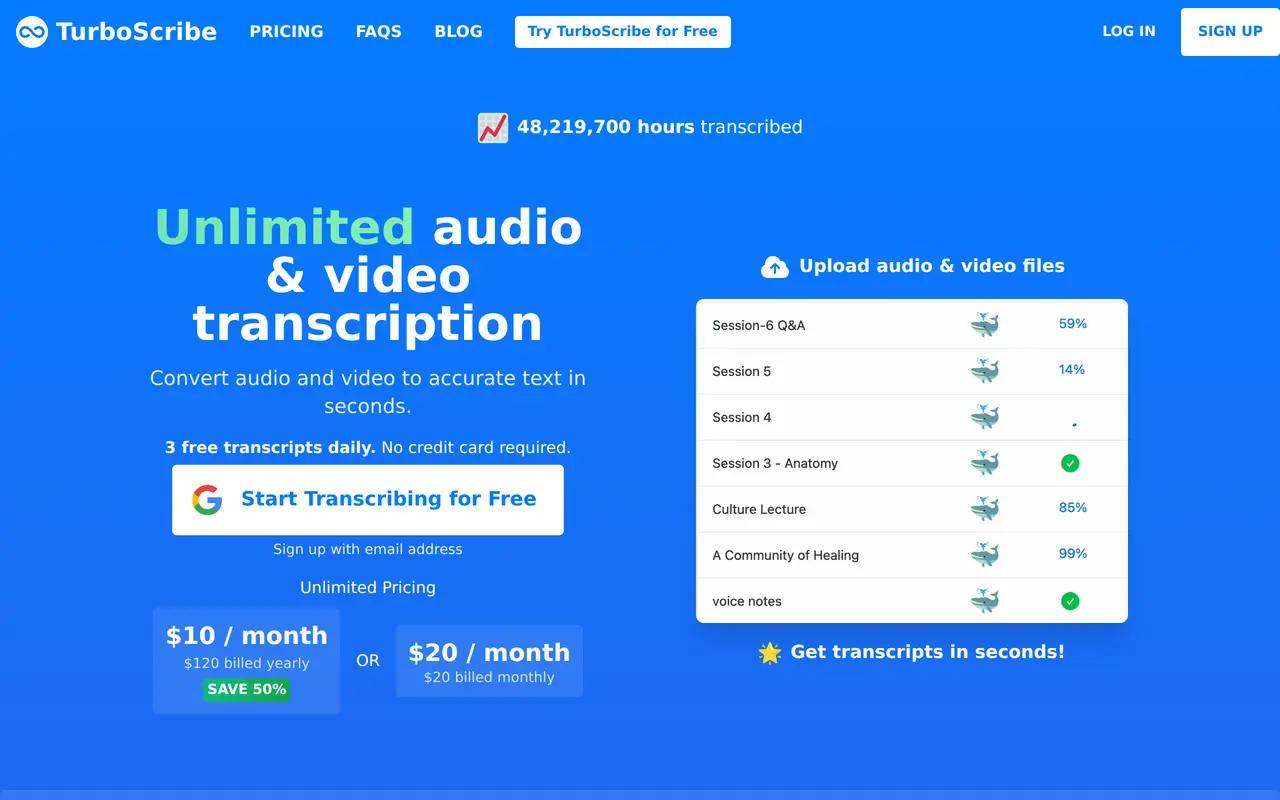Select the $20 / month monthly plan
The width and height of the screenshot is (1280, 800).
489,661
